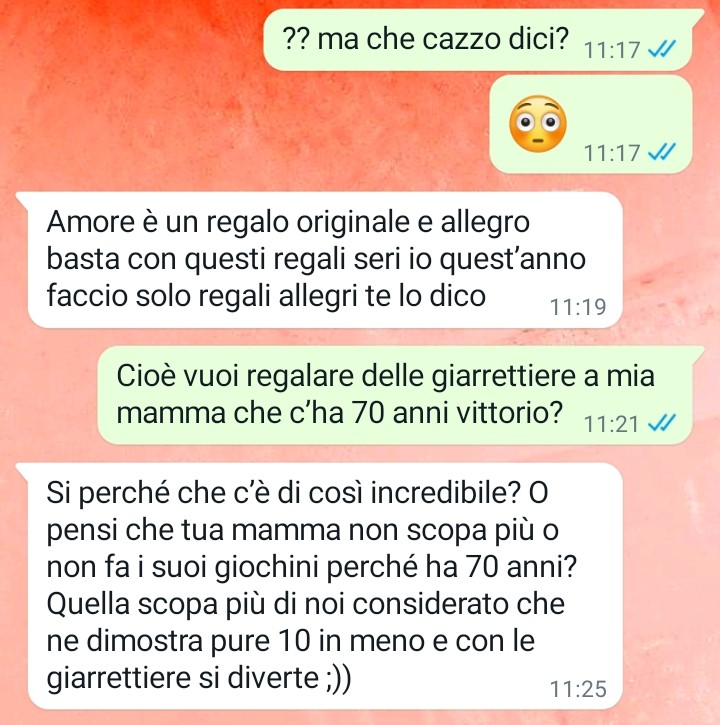
Task: Click 11:17 timestamp on the first message
Action: (x=611, y=49)
